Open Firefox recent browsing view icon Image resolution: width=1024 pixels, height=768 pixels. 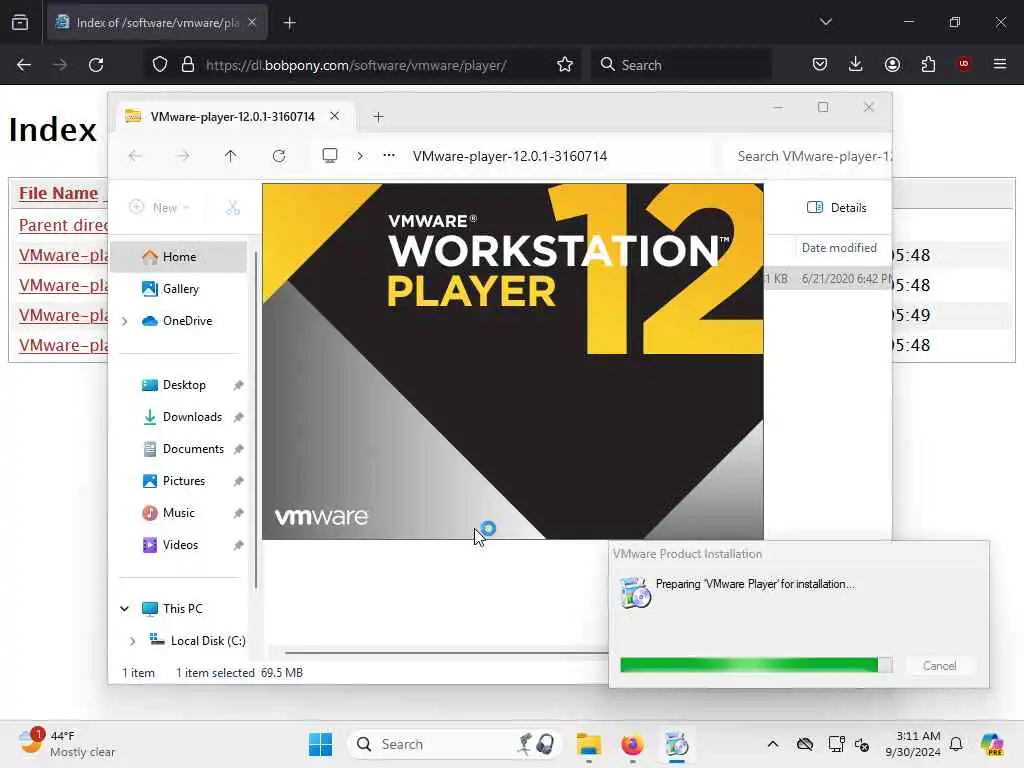pyautogui.click(x=20, y=22)
